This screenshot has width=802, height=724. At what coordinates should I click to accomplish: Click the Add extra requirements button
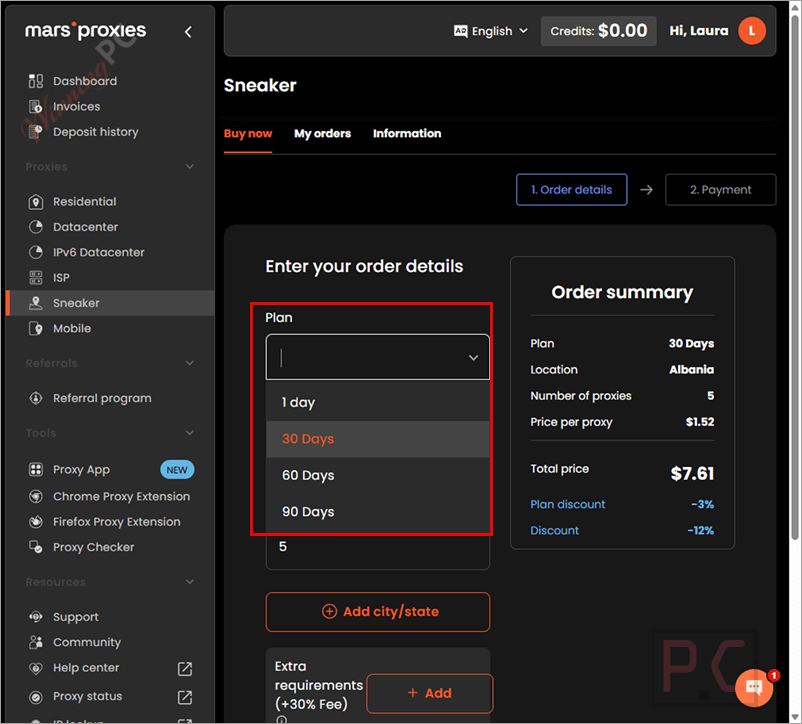[x=430, y=693]
